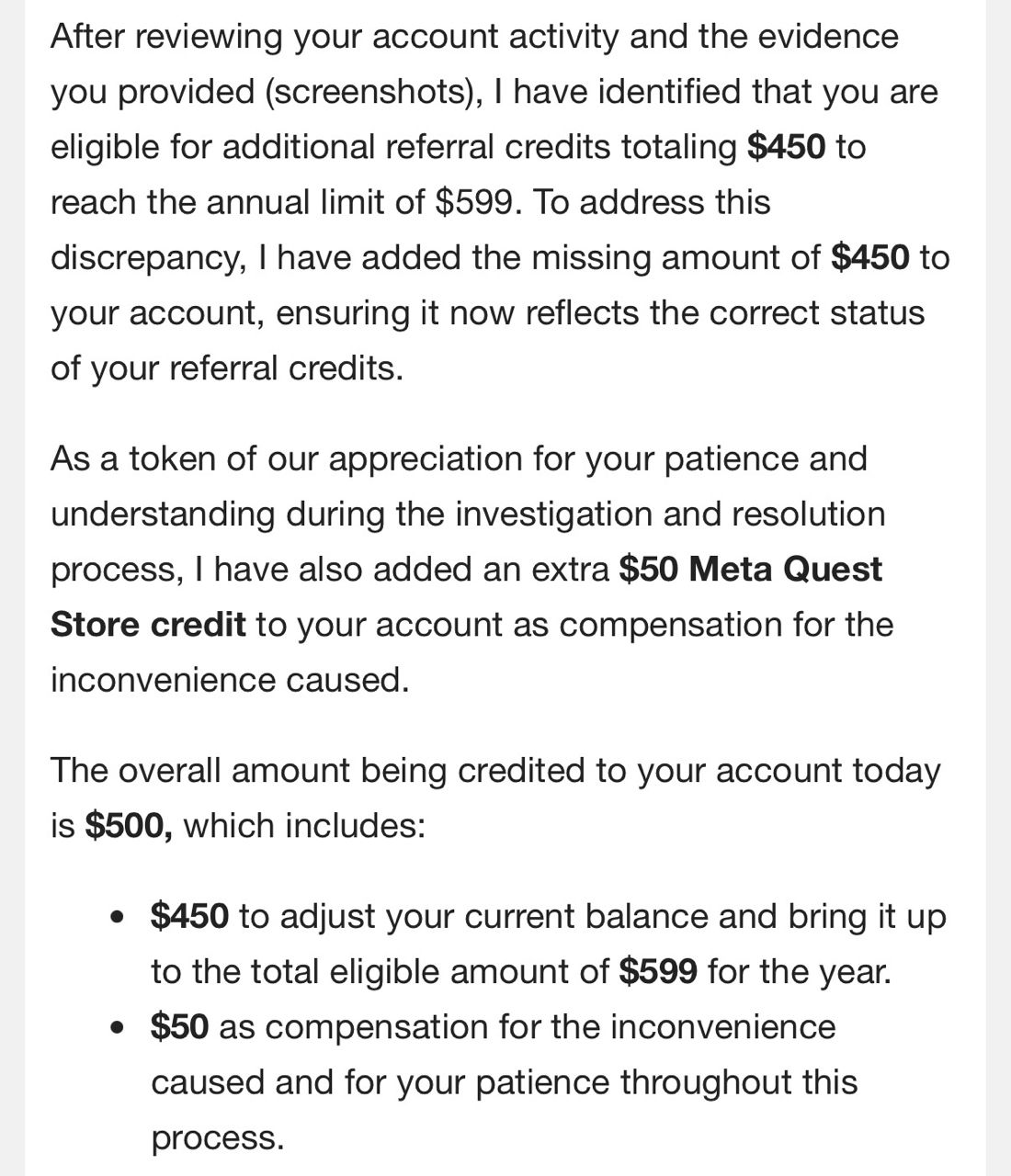The image size is (1011, 1176).
Task: Click the words "inconvenience caused." ending second paragraph
Action: coord(229,680)
